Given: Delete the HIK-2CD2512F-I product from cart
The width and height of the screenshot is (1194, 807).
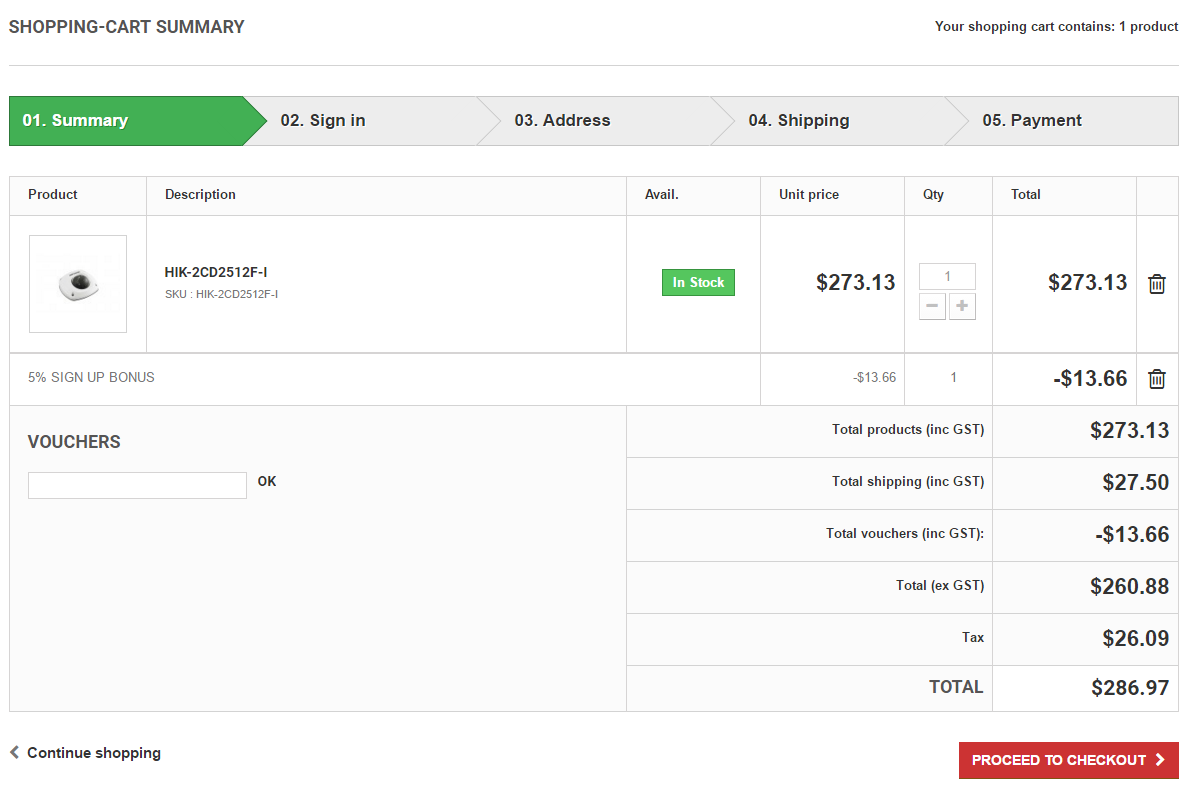Looking at the screenshot, I should 1157,284.
